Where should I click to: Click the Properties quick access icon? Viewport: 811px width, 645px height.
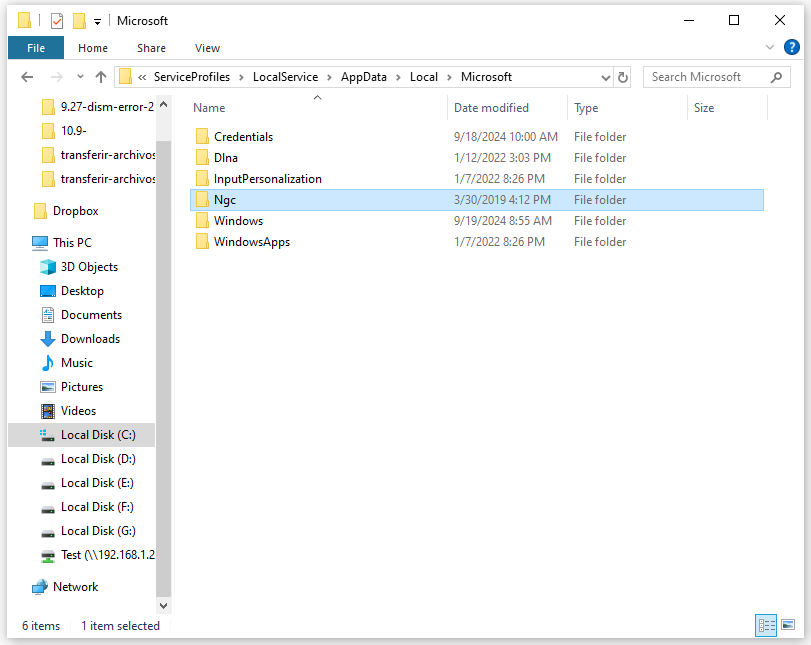(x=57, y=21)
